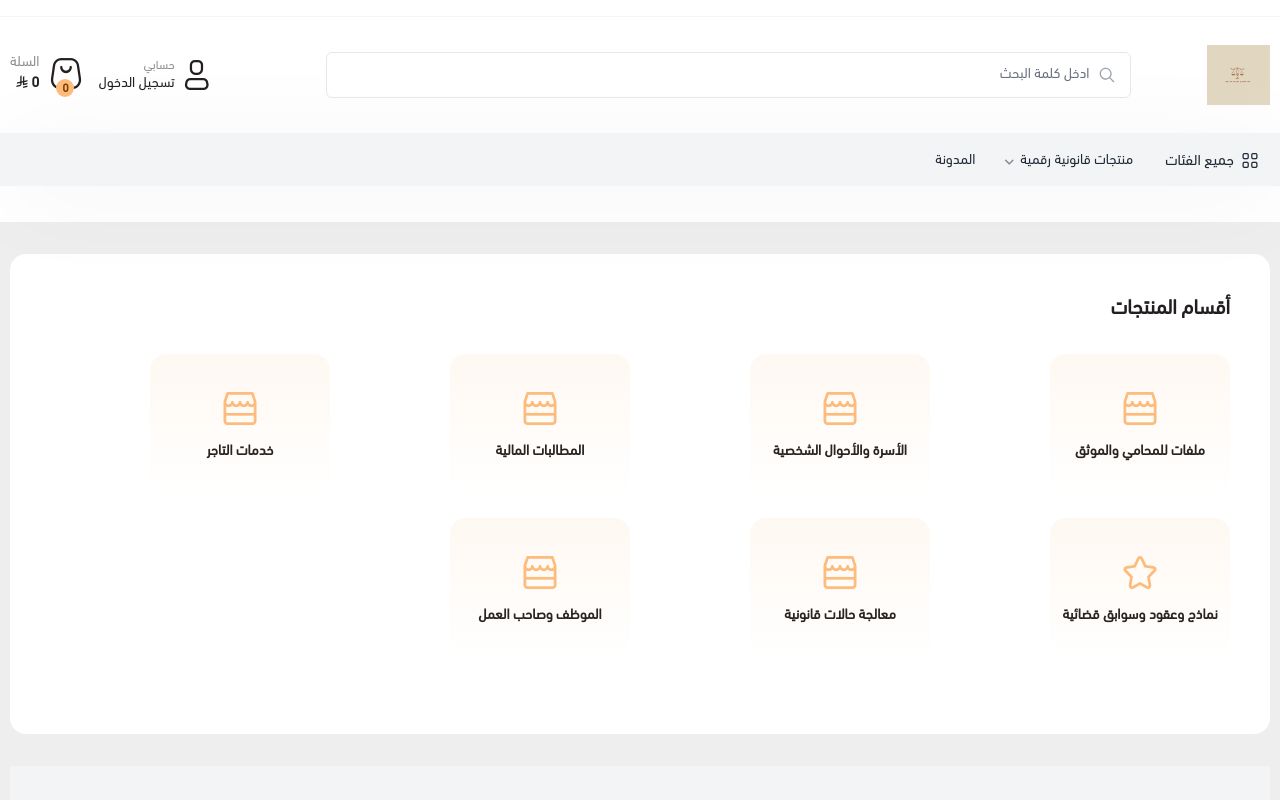Open الأسرة والأحوال الشخصية category title
This screenshot has width=1280, height=800.
pyautogui.click(x=840, y=451)
